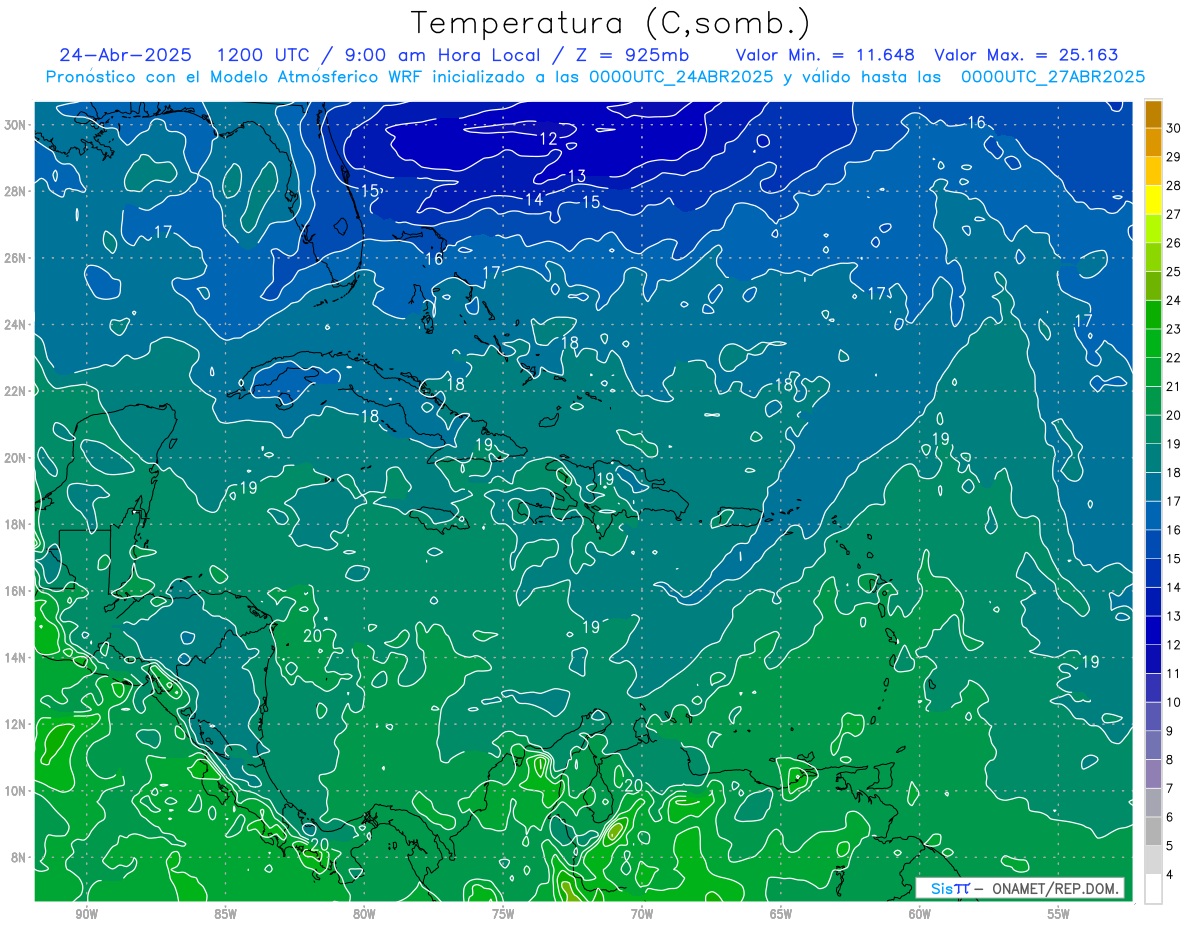Image resolution: width=1200 pixels, height=927 pixels.
Task: Click the '15' value on the color legend
Action: [x=1174, y=559]
